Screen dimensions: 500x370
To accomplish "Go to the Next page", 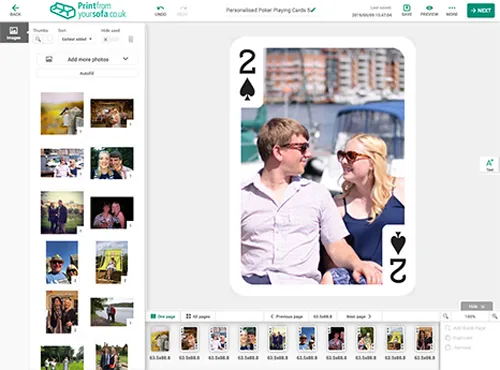I will tap(359, 316).
